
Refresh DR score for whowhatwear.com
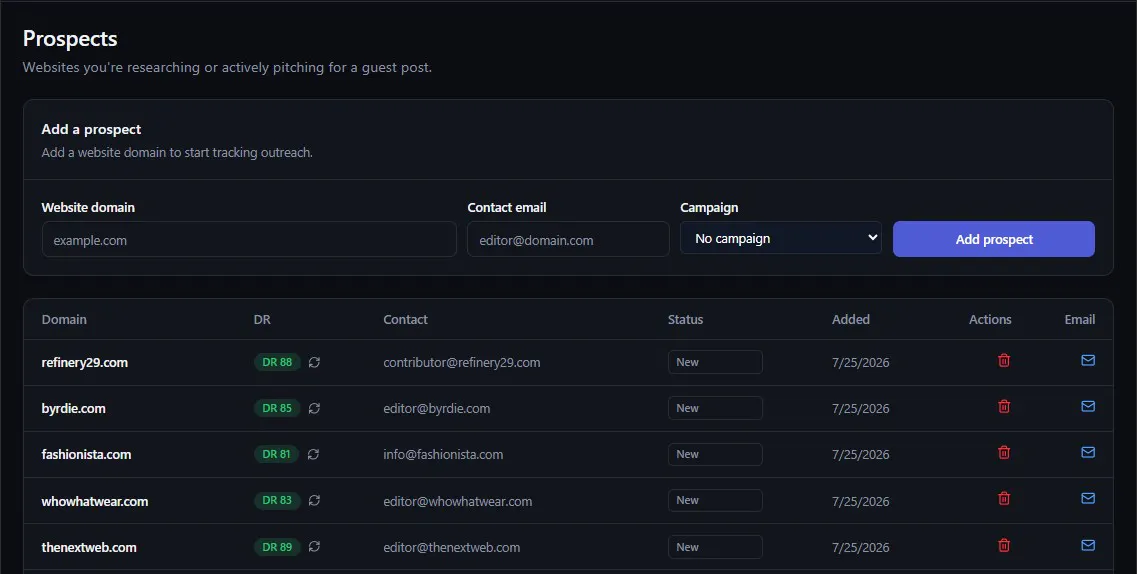pos(314,501)
